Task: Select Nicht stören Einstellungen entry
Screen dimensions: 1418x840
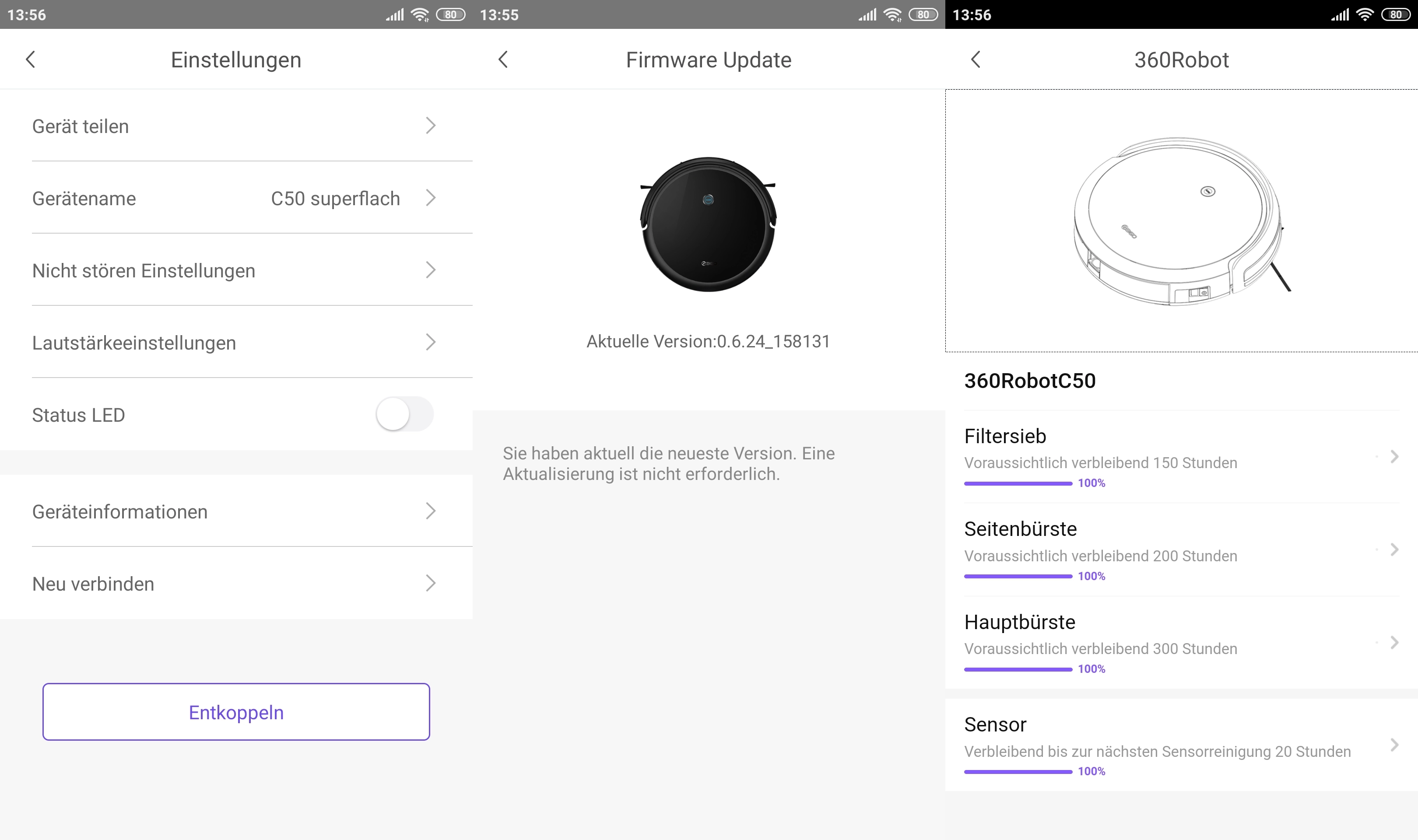Action: (x=236, y=270)
